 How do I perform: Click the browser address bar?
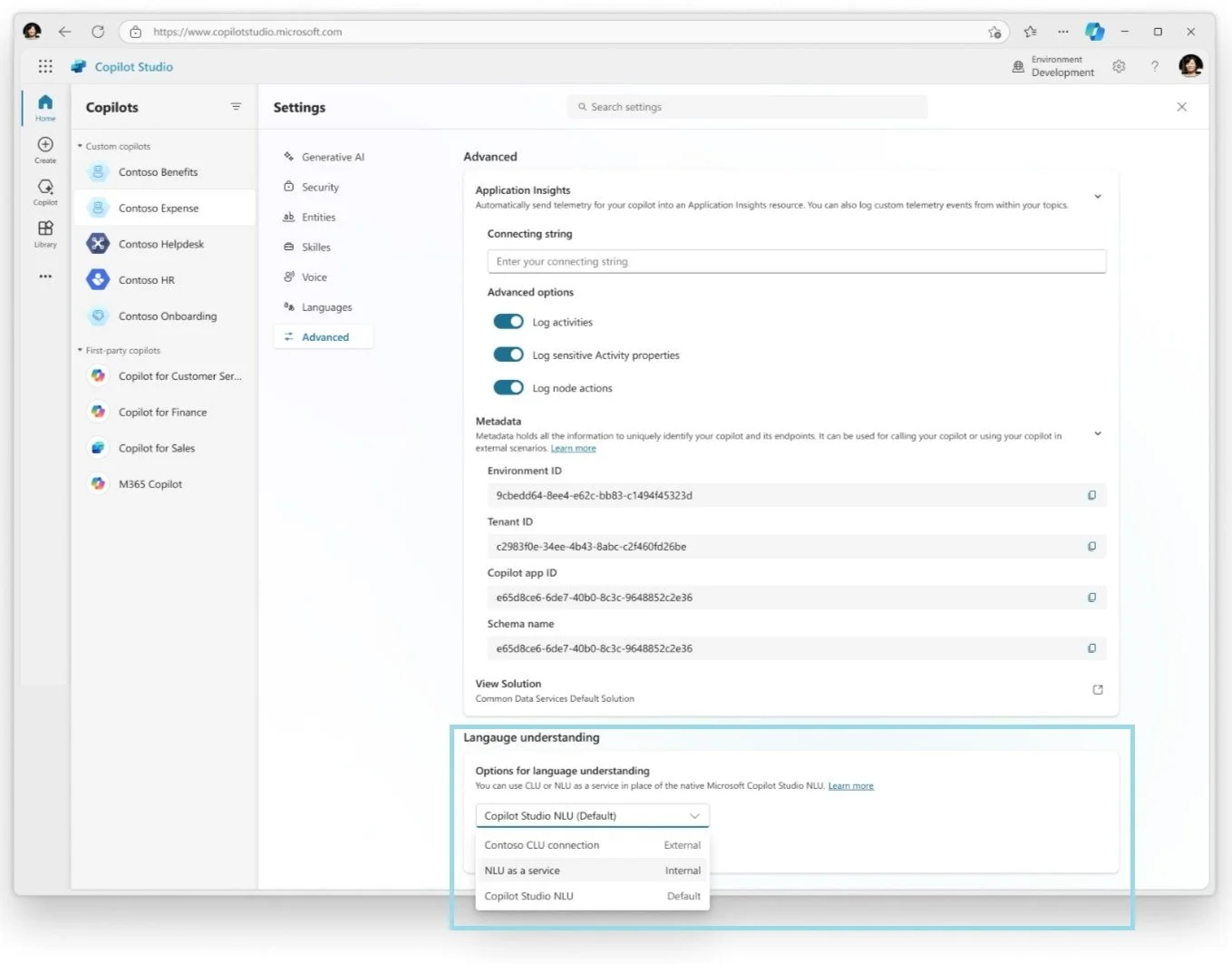[x=564, y=32]
